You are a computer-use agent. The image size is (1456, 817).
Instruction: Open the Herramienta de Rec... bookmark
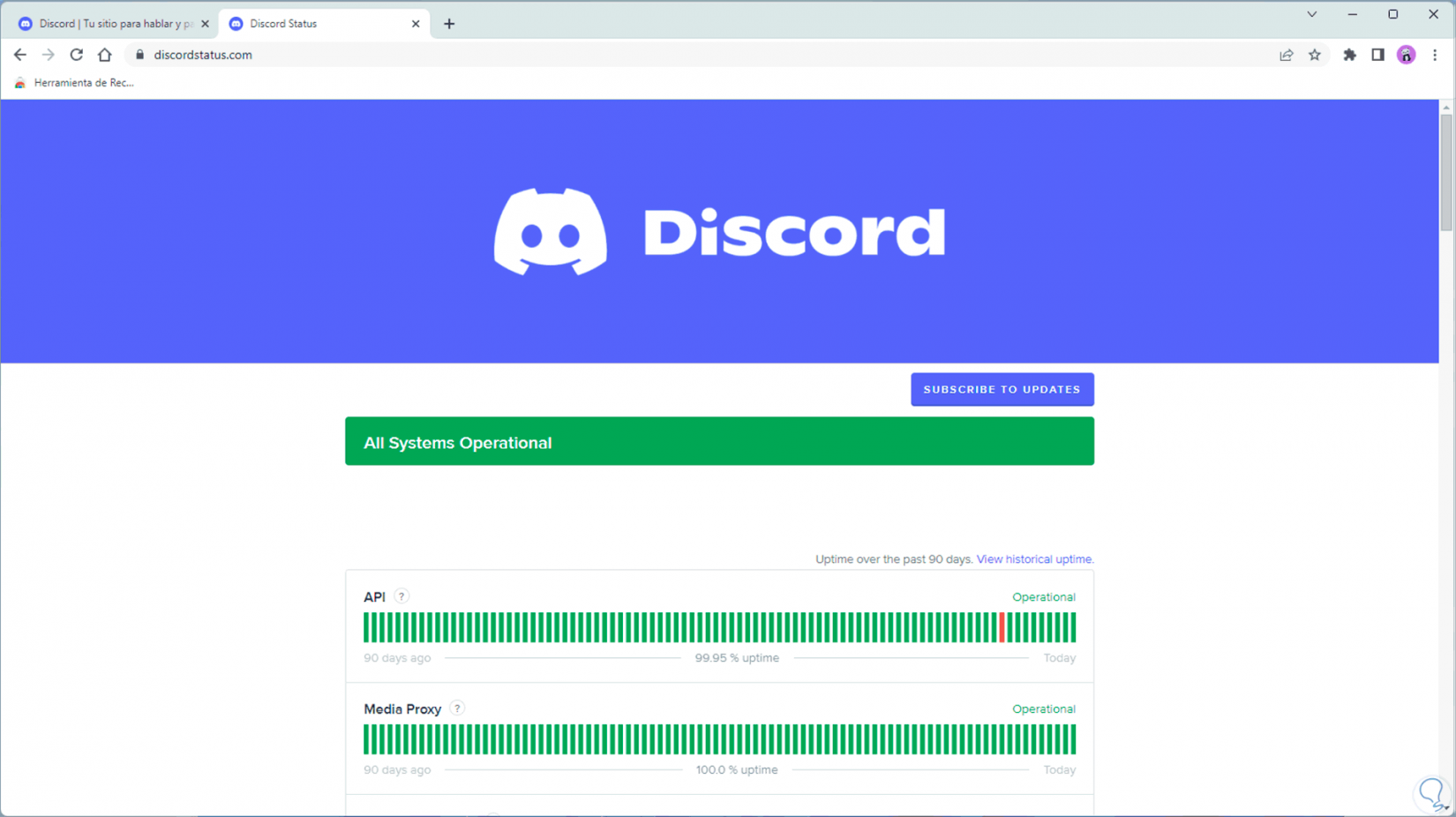click(74, 83)
